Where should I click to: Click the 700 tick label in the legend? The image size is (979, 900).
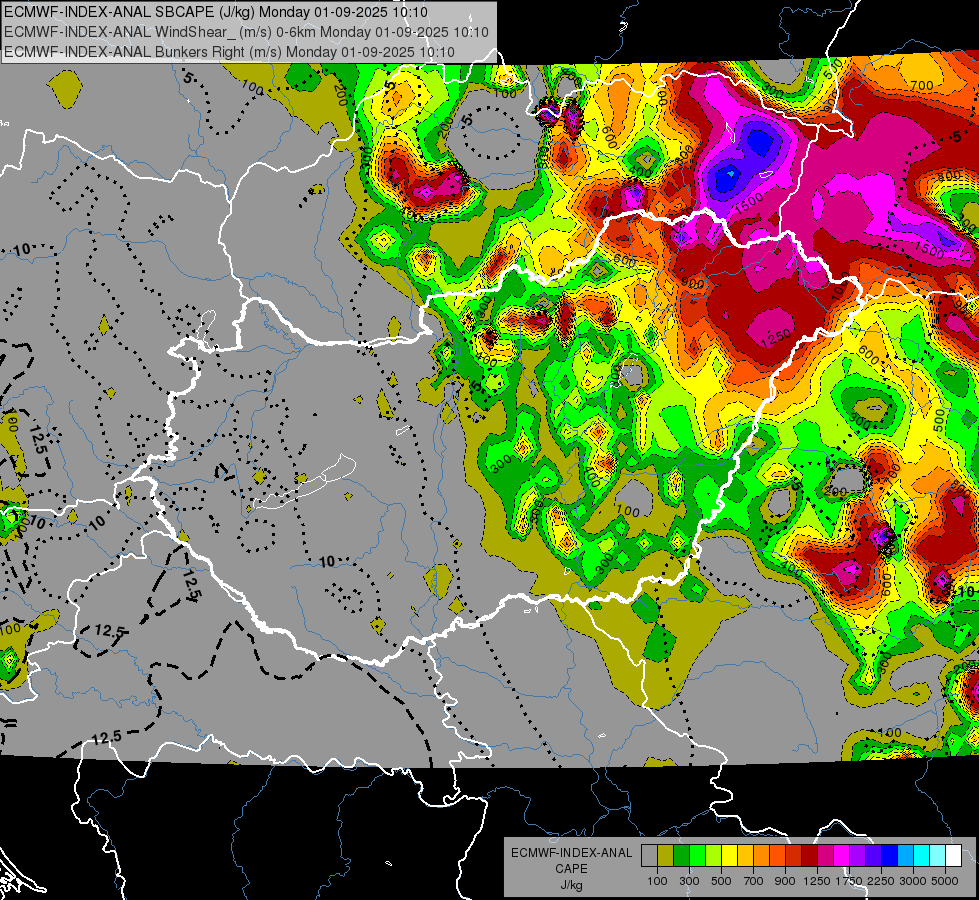click(754, 881)
